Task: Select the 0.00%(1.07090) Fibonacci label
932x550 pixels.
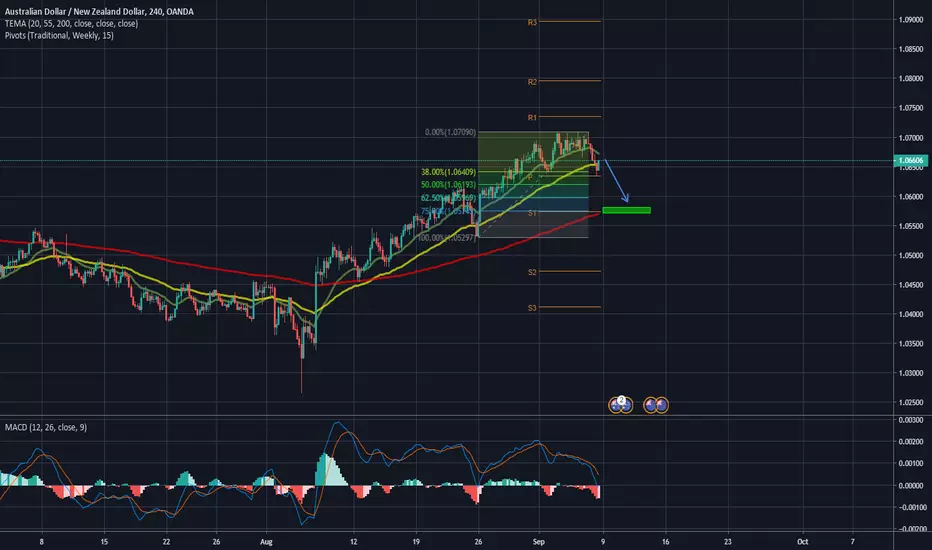Action: coord(450,132)
